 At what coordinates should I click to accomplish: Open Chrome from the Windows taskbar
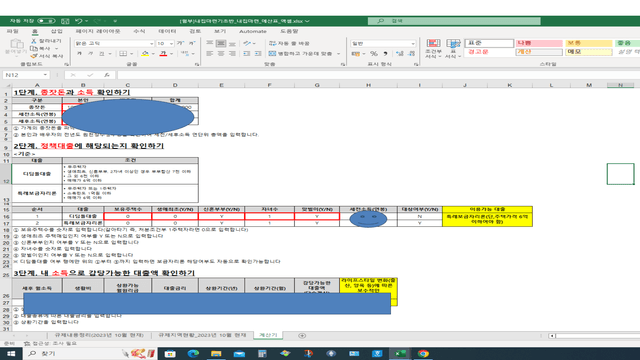click(x=423, y=353)
